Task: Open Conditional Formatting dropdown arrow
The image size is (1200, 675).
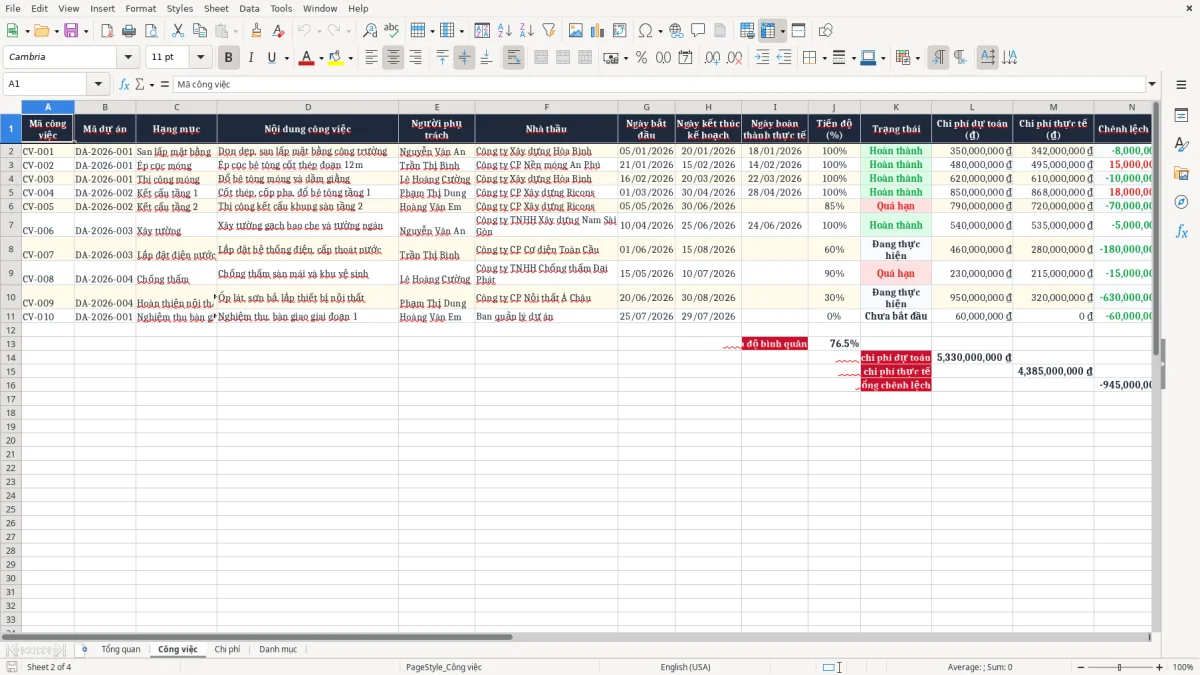Action: coord(917,58)
